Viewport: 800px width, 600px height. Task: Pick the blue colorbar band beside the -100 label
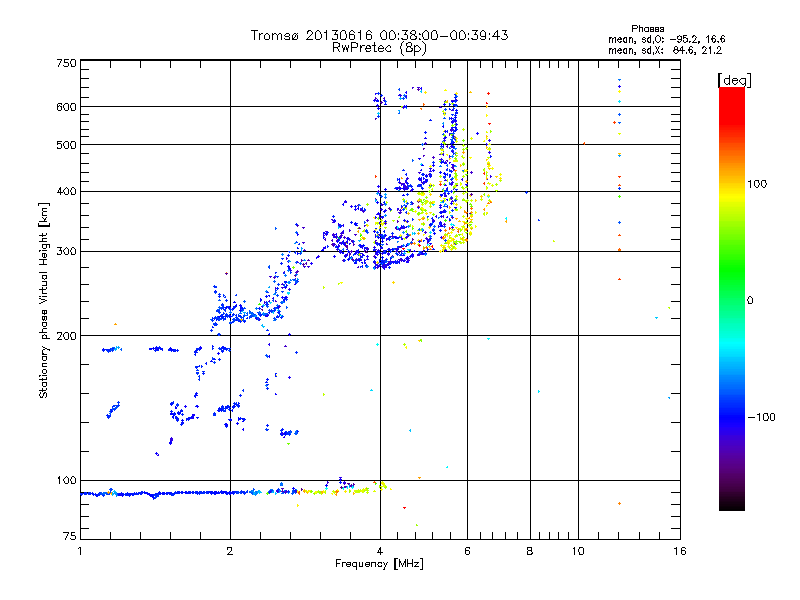(x=731, y=416)
